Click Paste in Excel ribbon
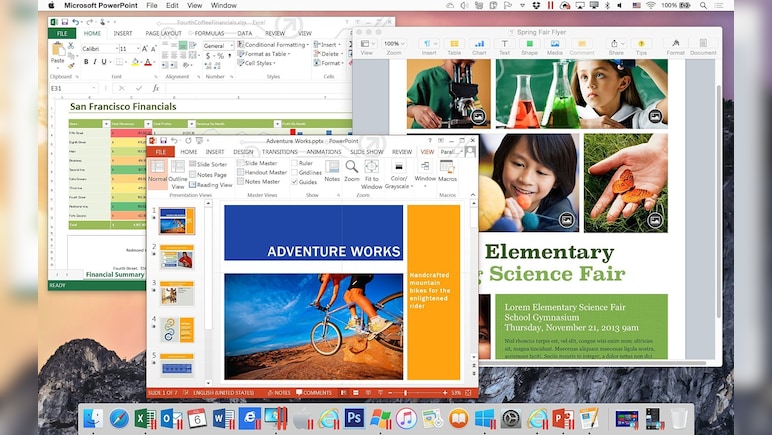 58,53
